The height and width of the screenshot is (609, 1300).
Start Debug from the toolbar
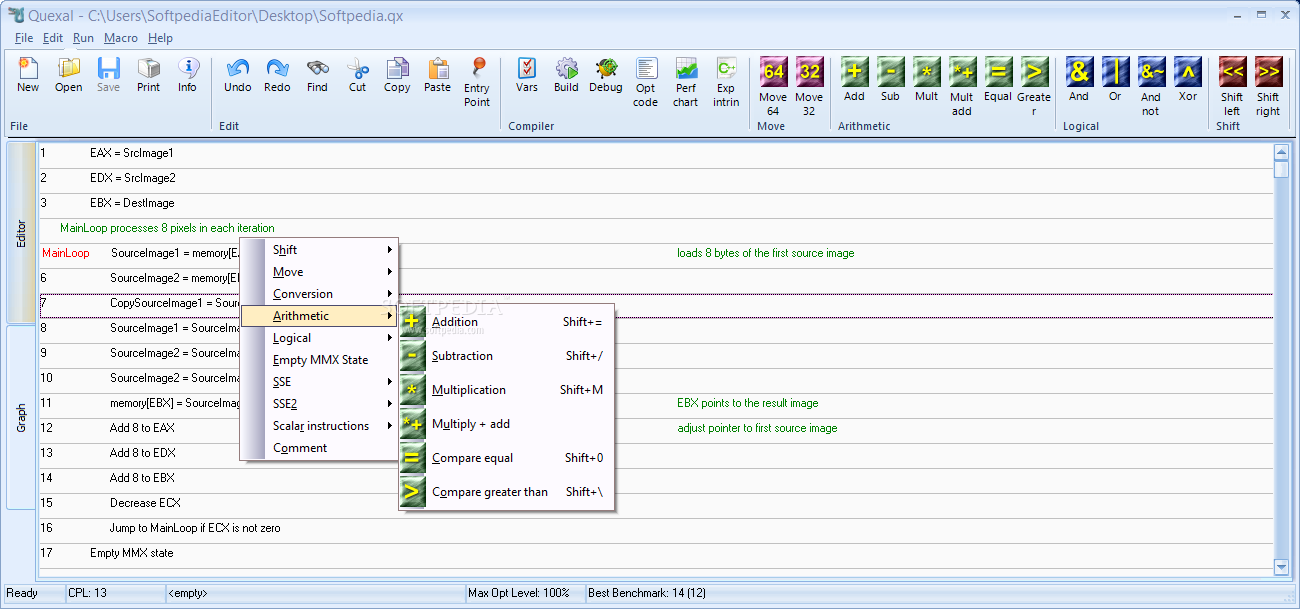pos(606,75)
